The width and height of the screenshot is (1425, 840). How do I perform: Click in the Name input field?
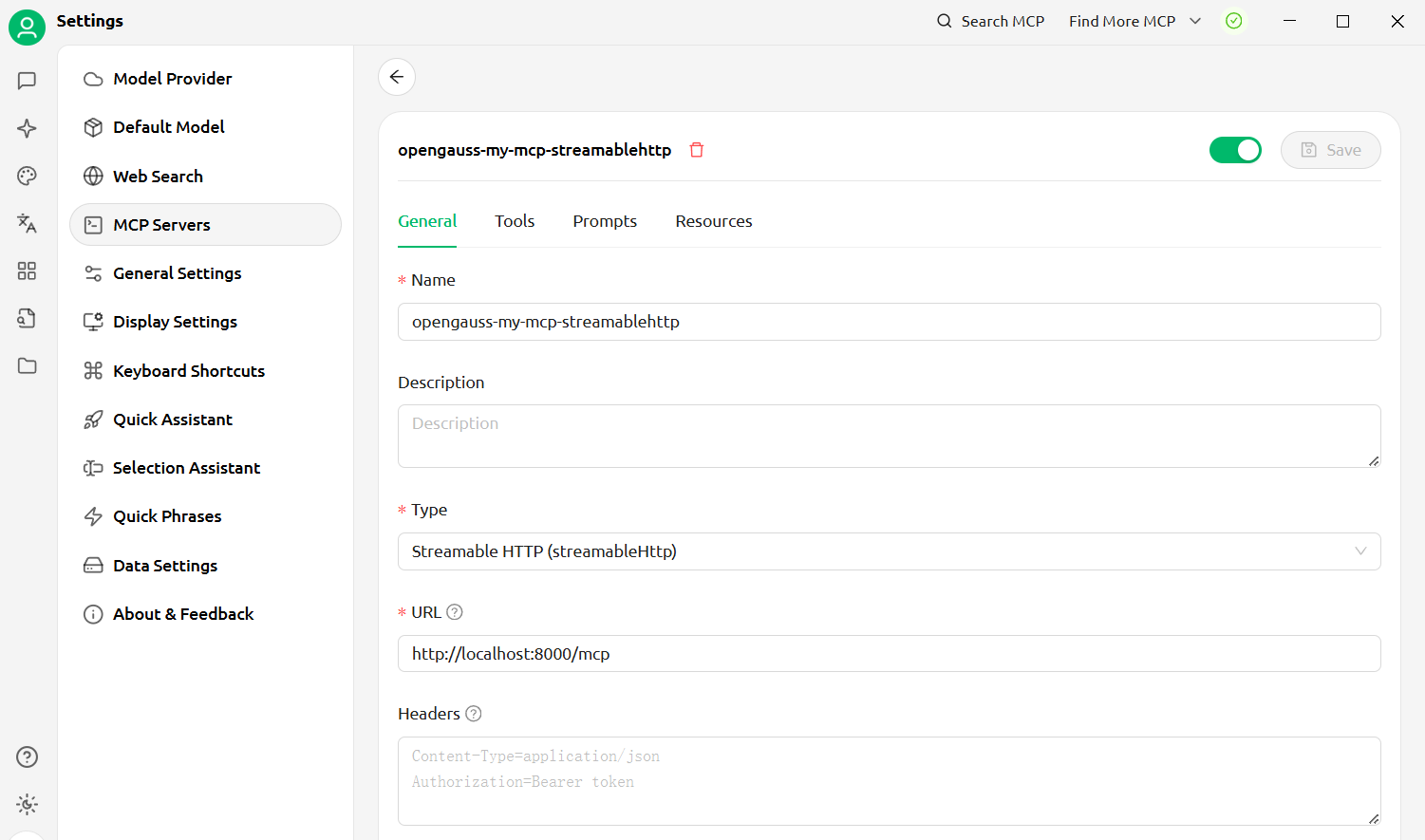(889, 322)
